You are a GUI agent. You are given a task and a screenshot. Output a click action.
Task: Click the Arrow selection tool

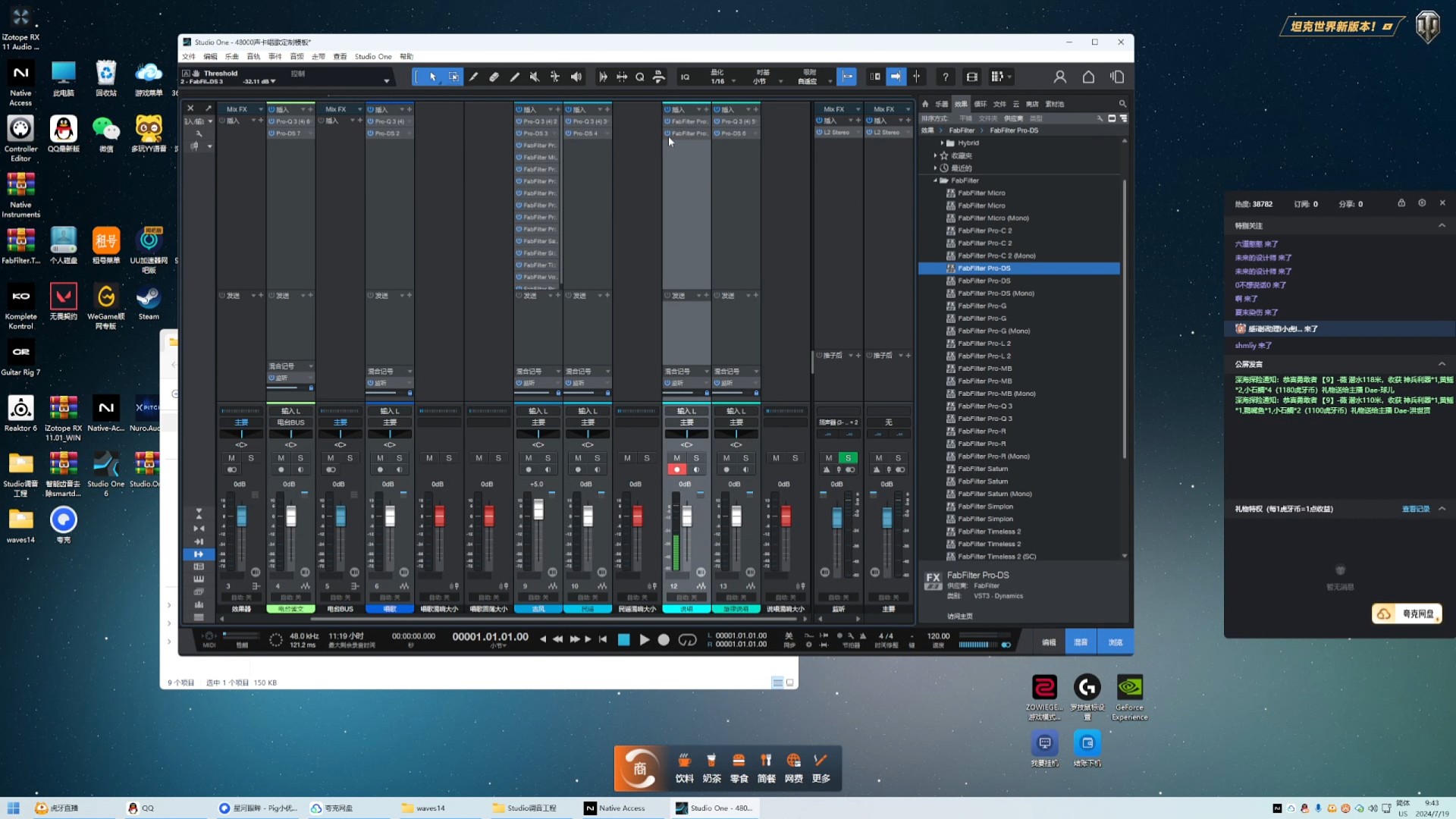click(x=432, y=77)
